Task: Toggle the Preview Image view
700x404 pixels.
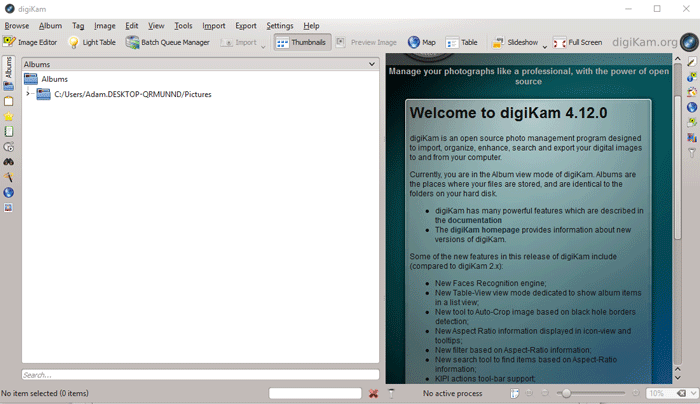Action: click(366, 42)
